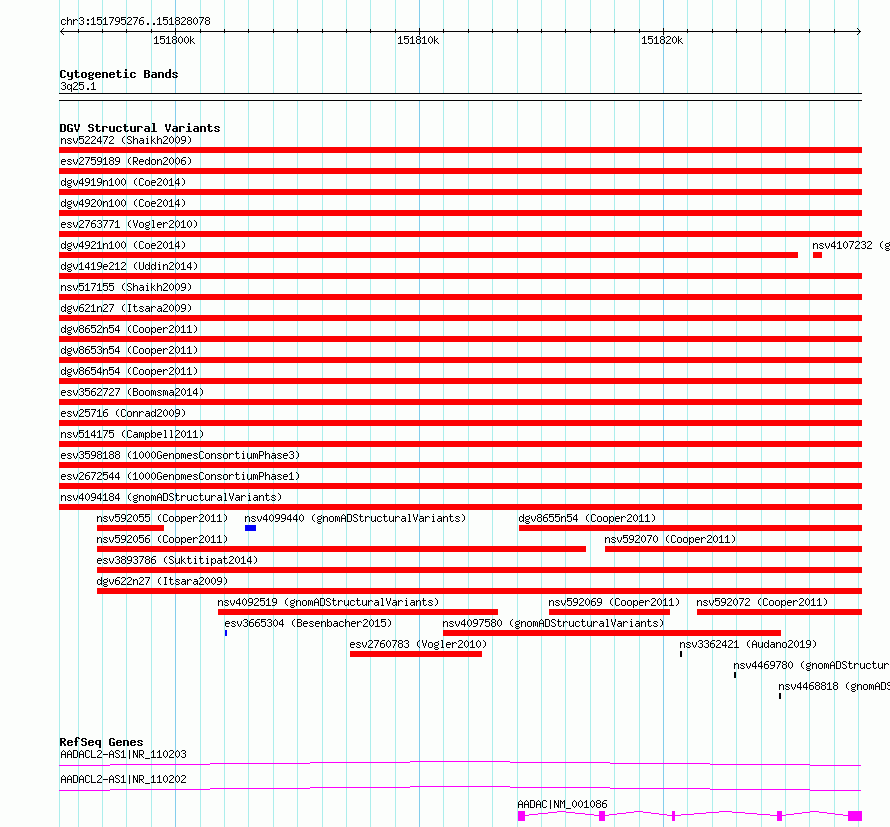Viewport: 890px width, 827px height.
Task: Click the 151800k ruler tick label
Action: tap(174, 40)
